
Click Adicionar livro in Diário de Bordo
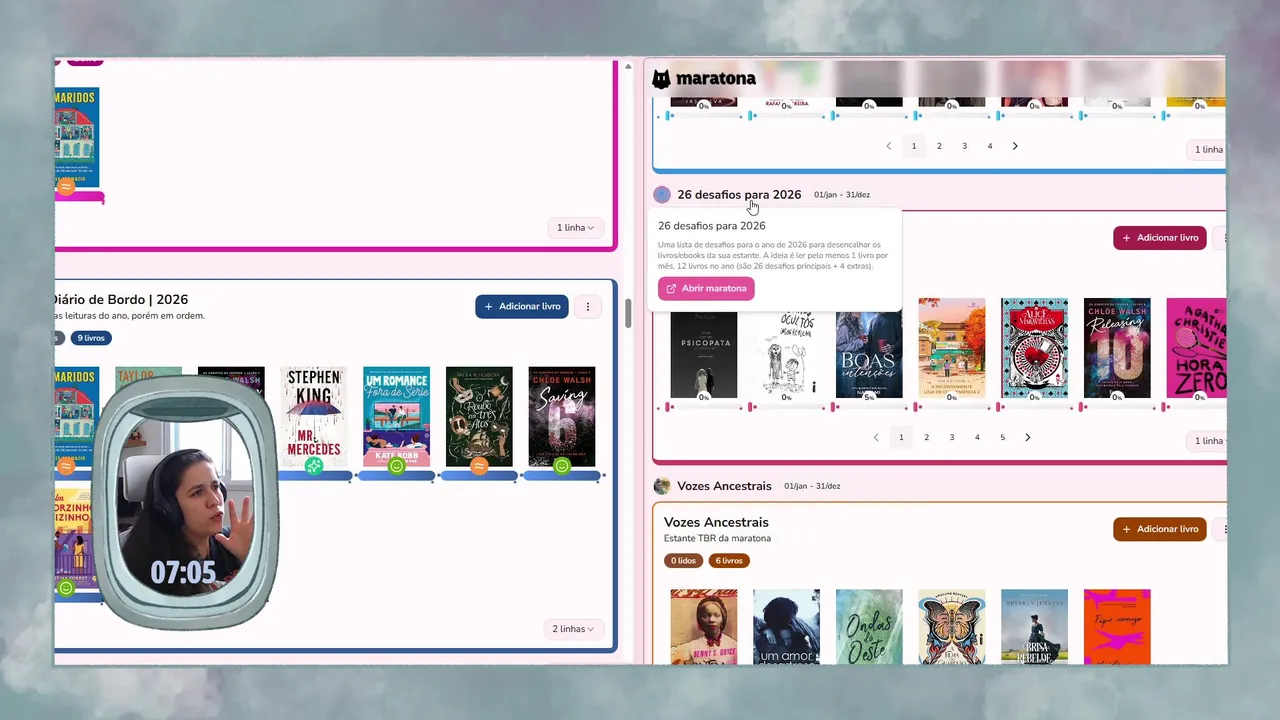coord(522,307)
